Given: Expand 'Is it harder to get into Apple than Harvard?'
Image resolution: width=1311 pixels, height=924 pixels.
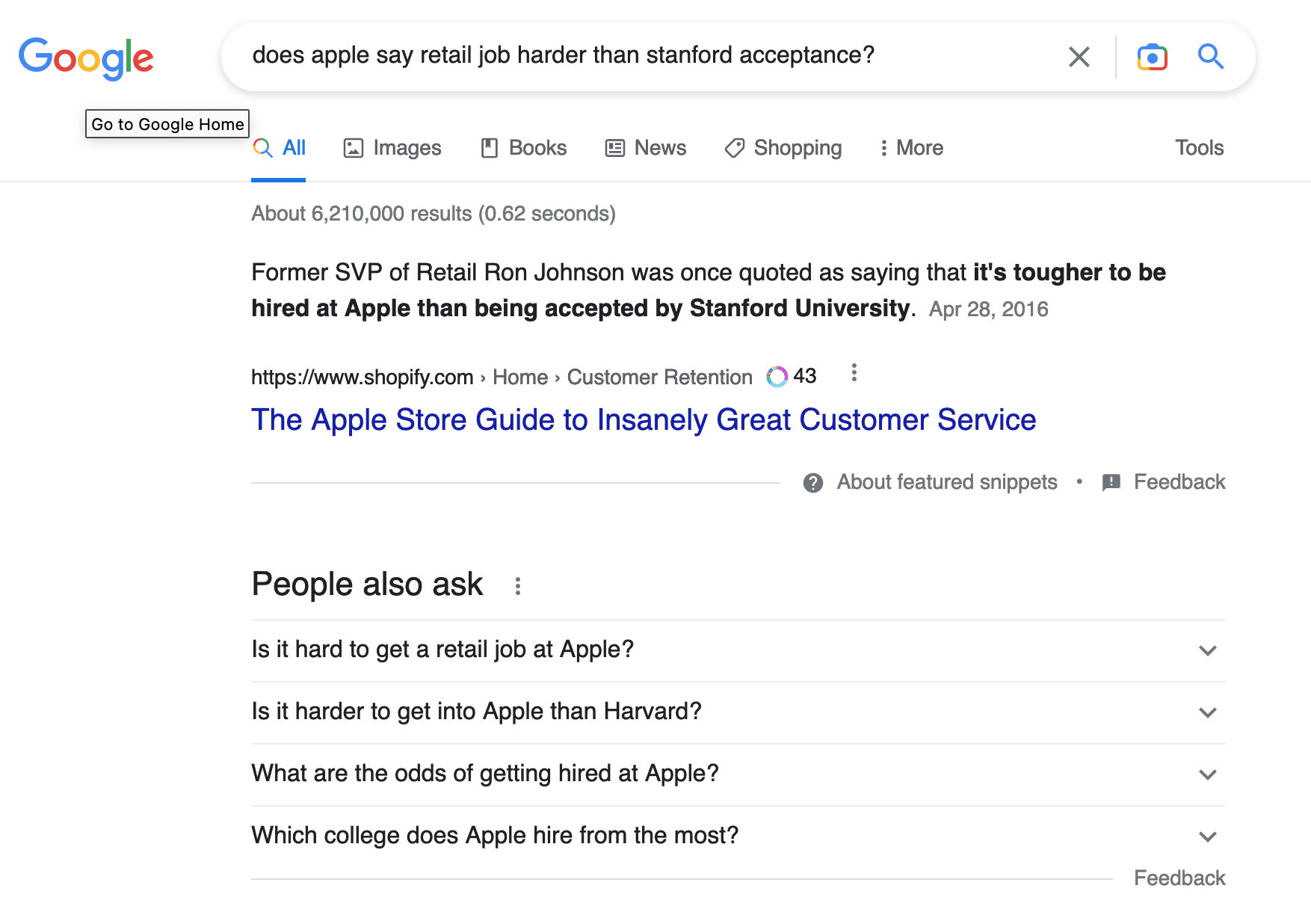Looking at the screenshot, I should 738,712.
